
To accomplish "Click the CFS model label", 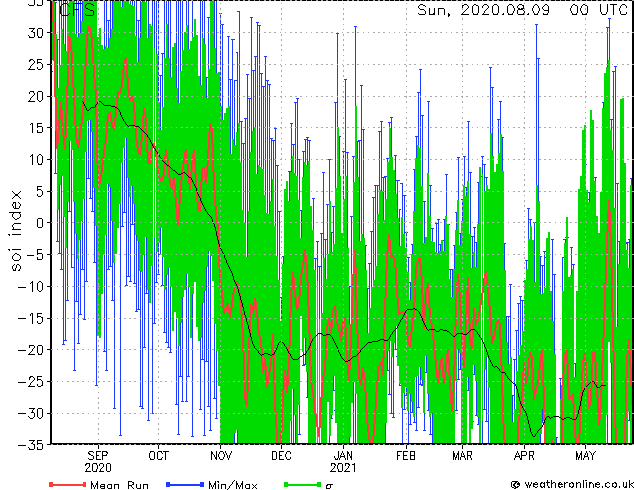I will pyautogui.click(x=77, y=10).
